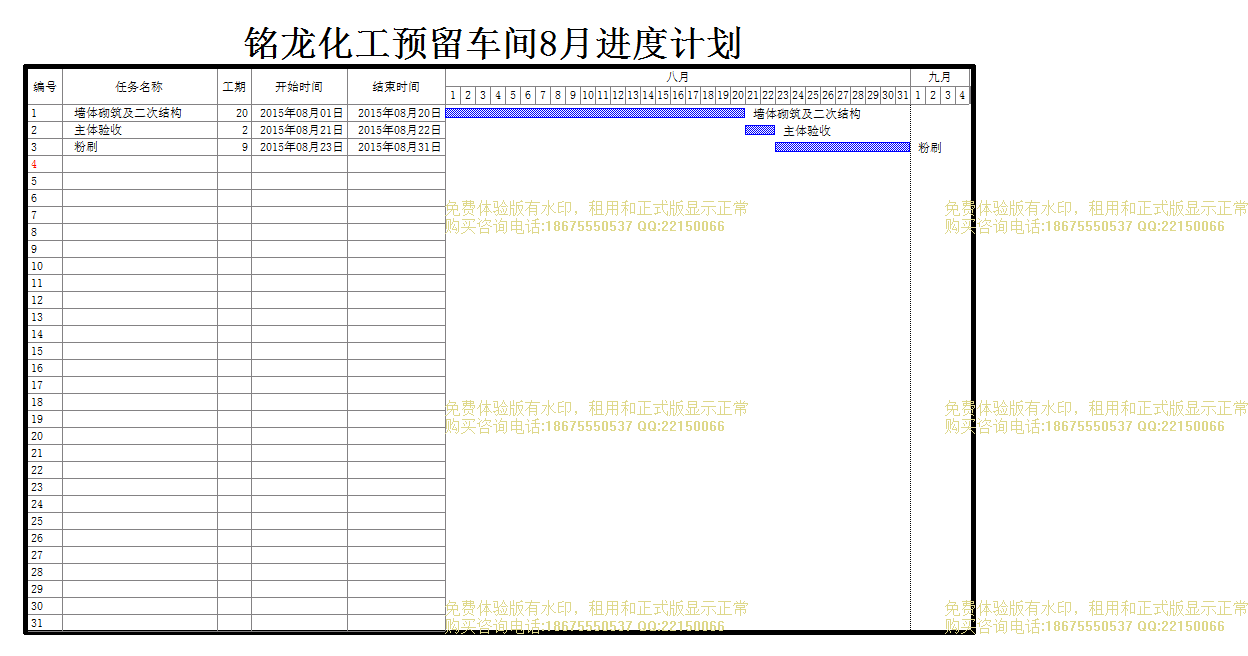
Task: Select start date 2015年08月23日
Action: (x=299, y=147)
